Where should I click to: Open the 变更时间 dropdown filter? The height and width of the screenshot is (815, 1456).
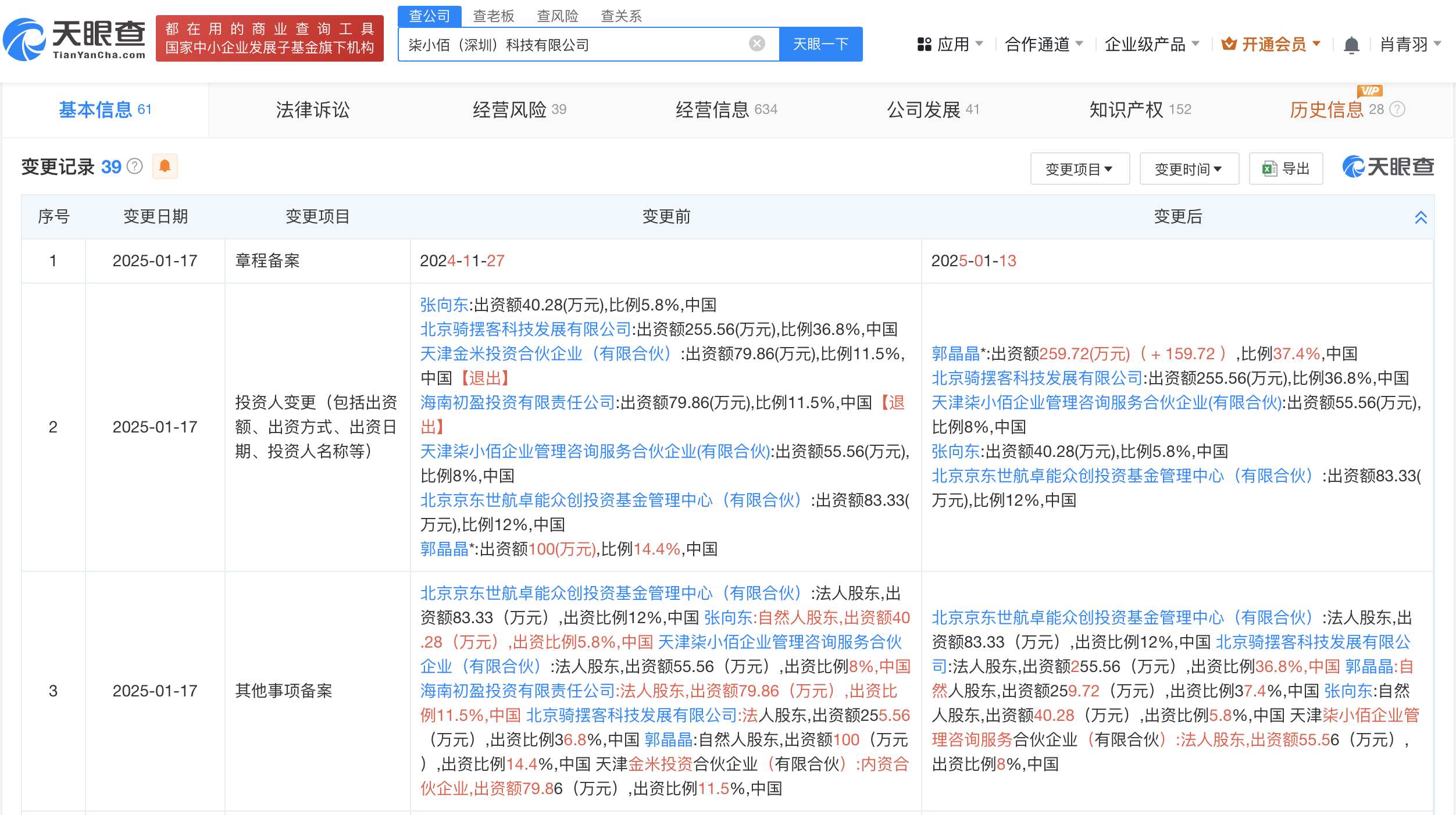tap(1189, 169)
